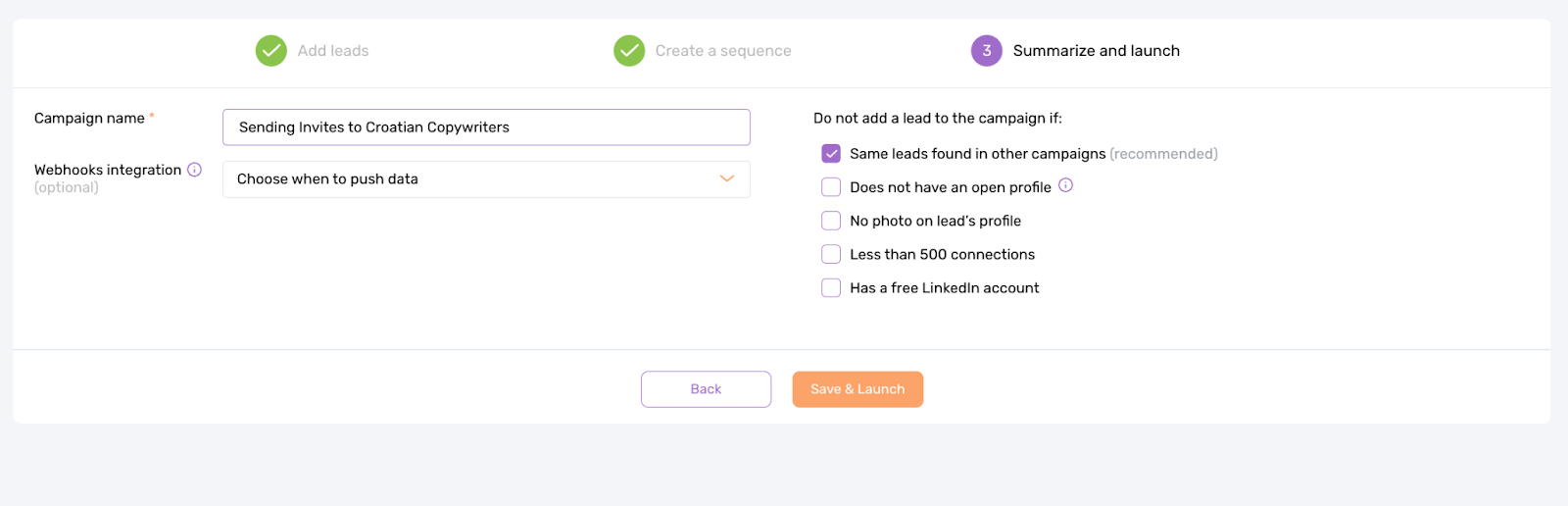The width and height of the screenshot is (1568, 506).
Task: Go to the Add leads step
Action: point(333,51)
